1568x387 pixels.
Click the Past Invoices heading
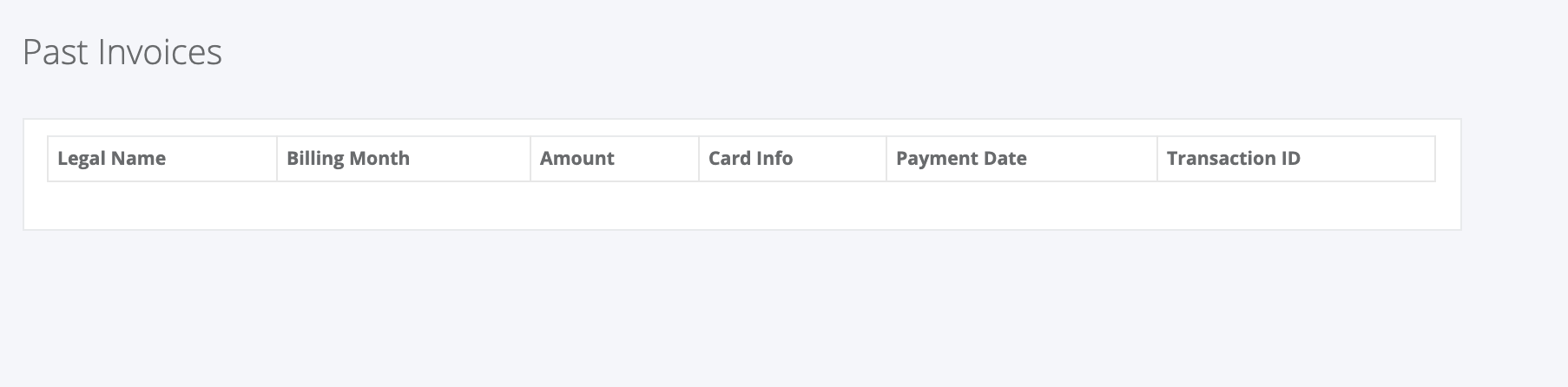click(x=122, y=52)
